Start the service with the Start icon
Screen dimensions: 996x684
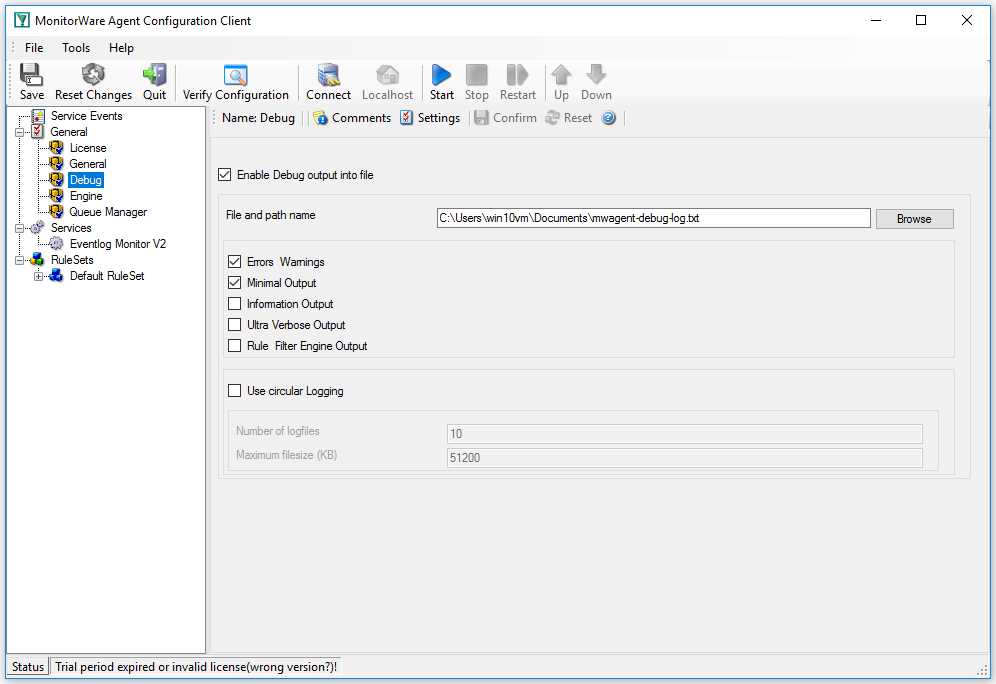[441, 75]
